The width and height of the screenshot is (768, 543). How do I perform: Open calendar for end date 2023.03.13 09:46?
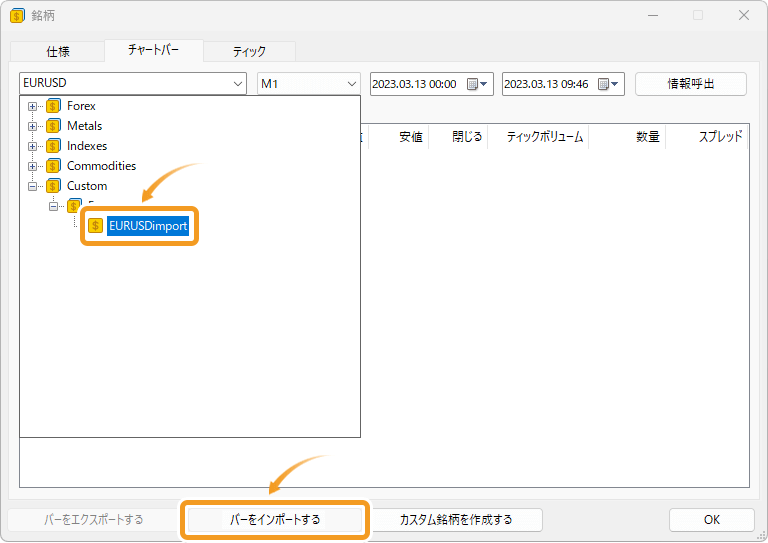(x=608, y=84)
